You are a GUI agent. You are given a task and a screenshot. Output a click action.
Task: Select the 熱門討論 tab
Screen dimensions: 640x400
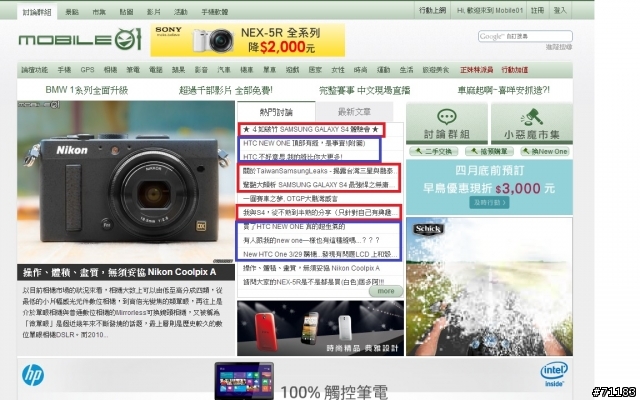(x=276, y=111)
